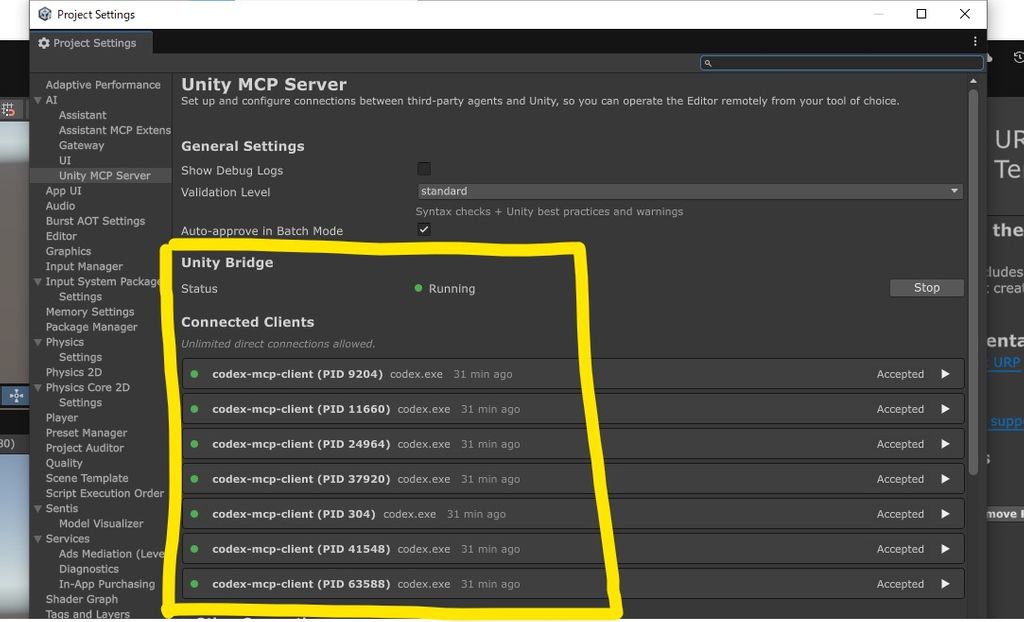Open Audio settings
1024x622 pixels.
(x=60, y=206)
